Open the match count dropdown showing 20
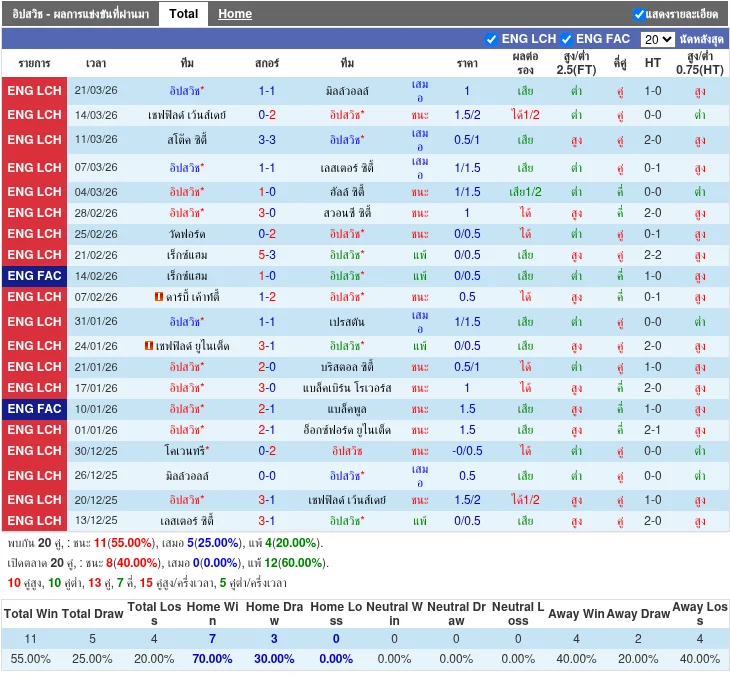 pyautogui.click(x=657, y=39)
